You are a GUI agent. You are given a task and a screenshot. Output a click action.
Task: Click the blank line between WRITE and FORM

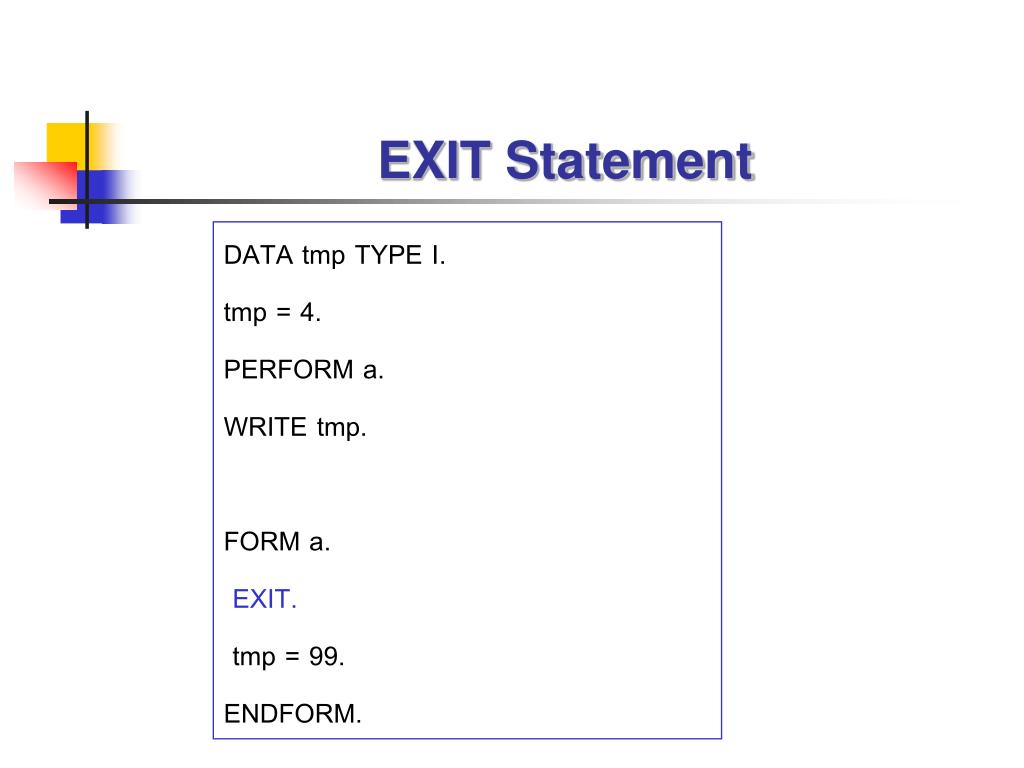click(x=467, y=485)
